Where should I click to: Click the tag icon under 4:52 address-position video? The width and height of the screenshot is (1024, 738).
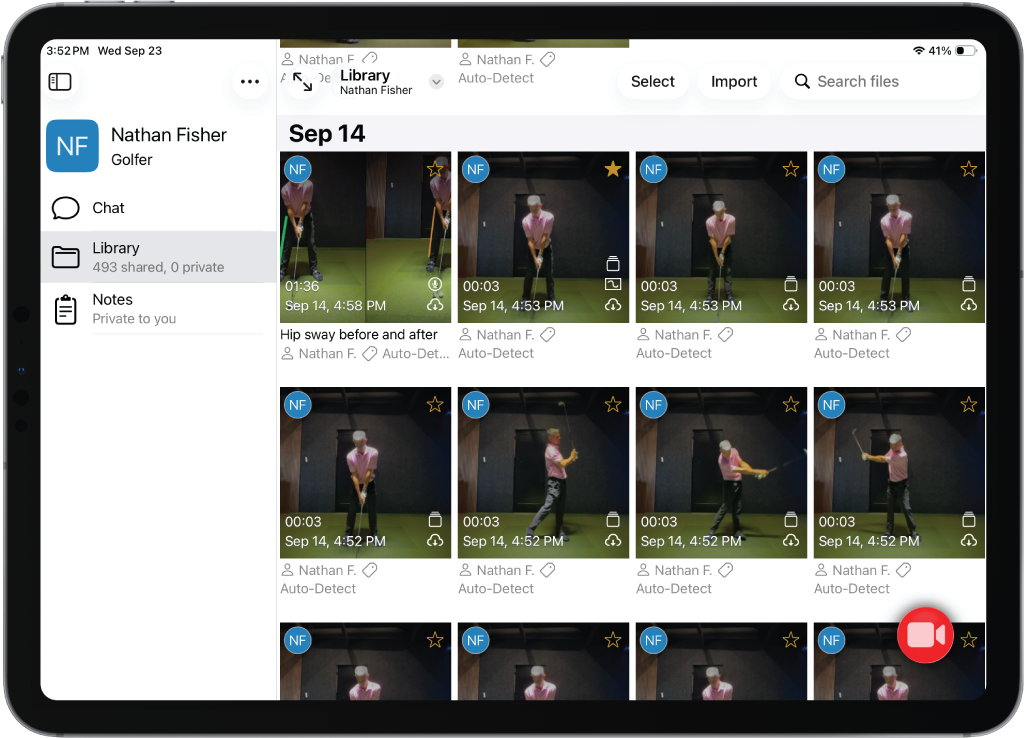click(370, 570)
